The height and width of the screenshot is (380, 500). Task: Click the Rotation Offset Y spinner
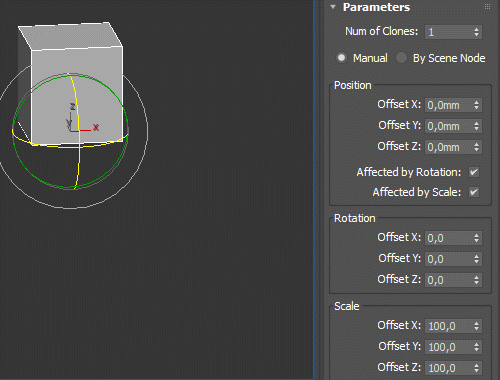477,259
